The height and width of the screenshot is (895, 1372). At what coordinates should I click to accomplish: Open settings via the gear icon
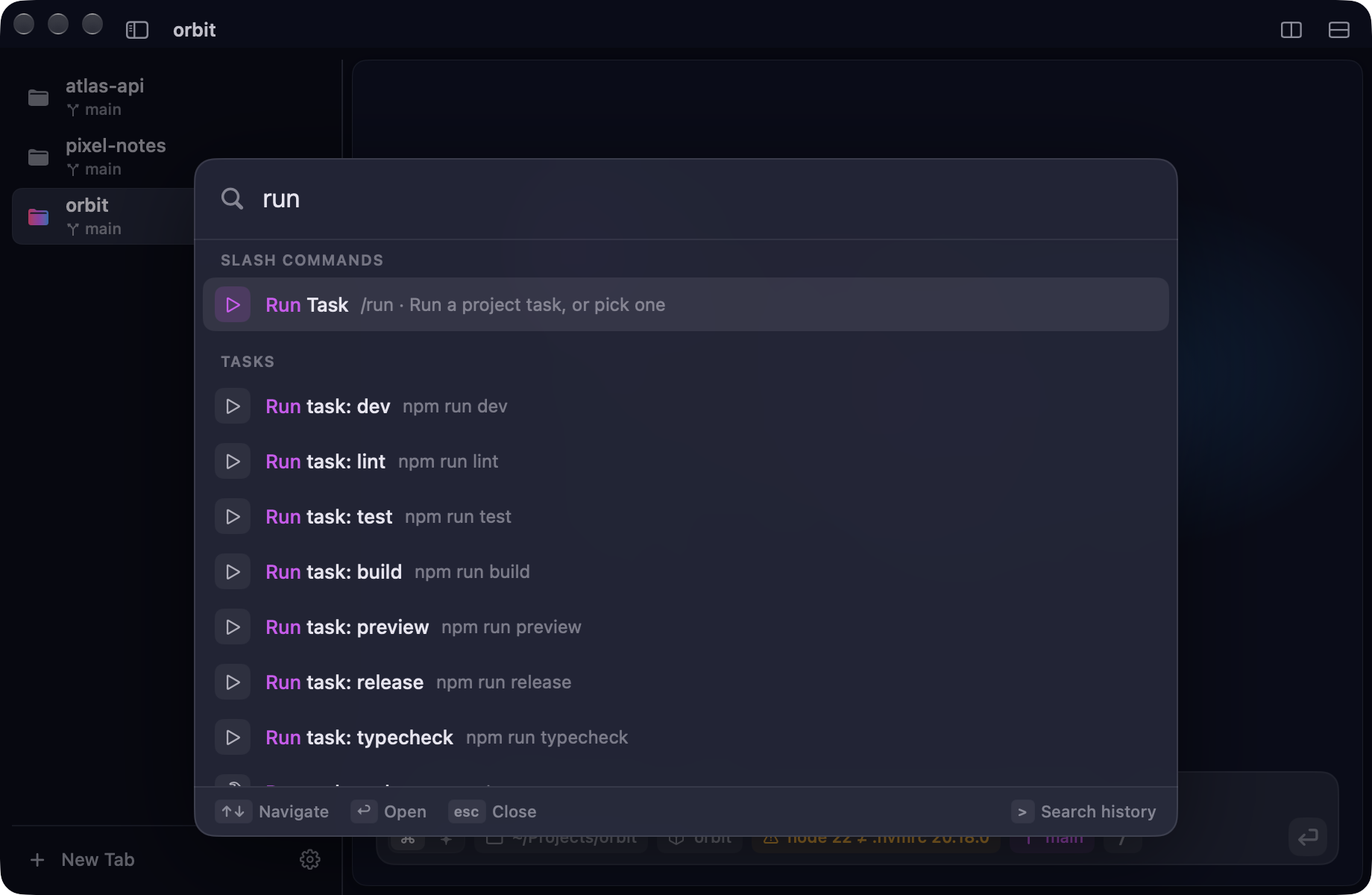(x=310, y=859)
